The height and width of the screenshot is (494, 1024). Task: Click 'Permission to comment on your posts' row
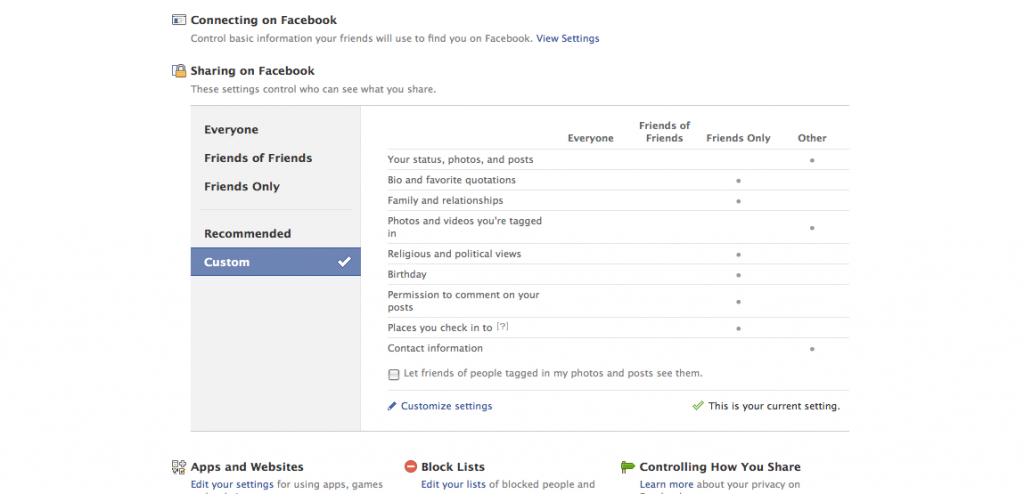[x=618, y=301]
